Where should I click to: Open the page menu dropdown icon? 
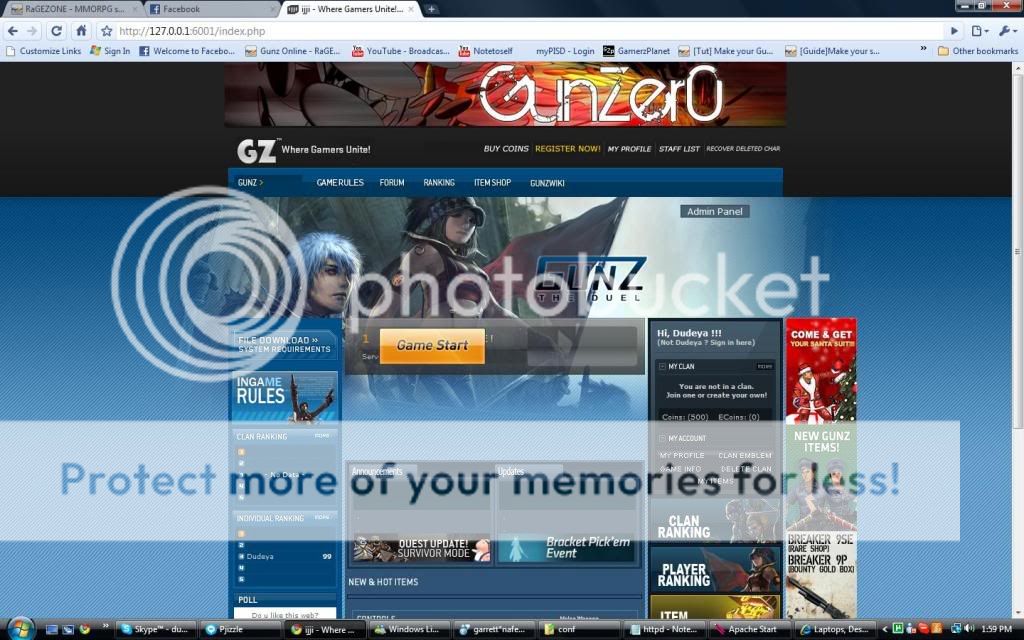point(980,31)
